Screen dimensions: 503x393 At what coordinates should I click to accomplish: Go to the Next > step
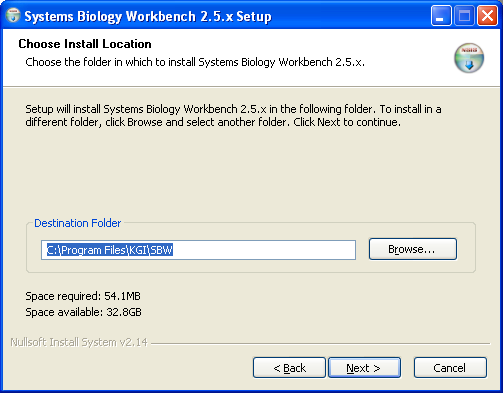364,368
